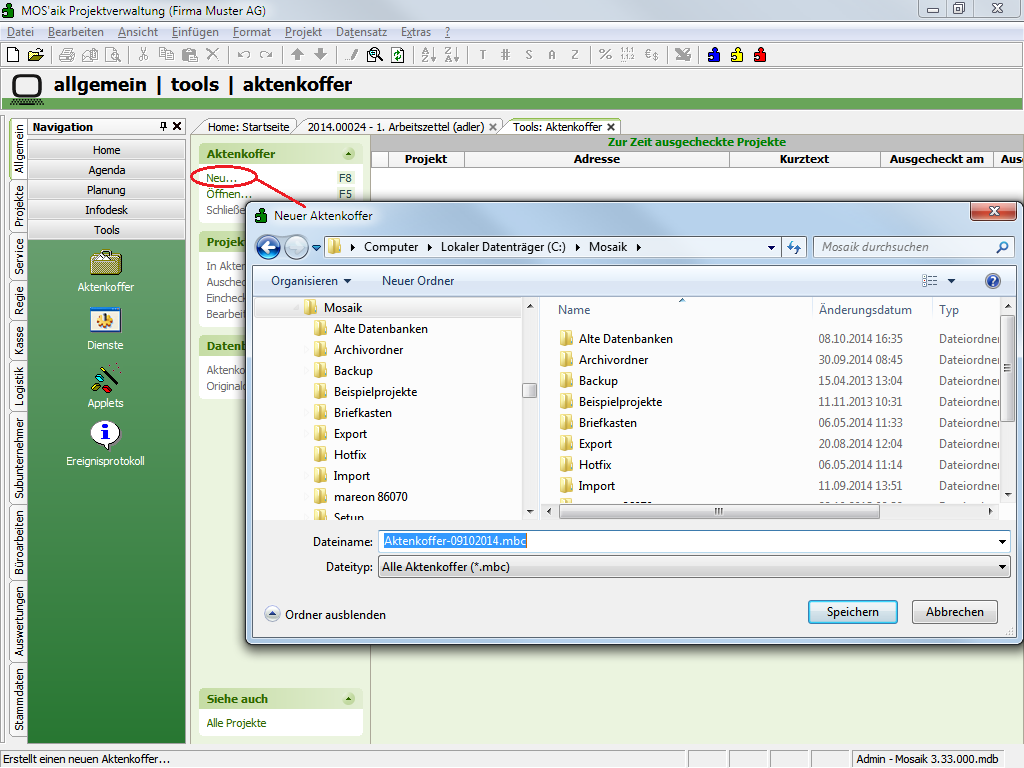Click the Dateiname input field

pyautogui.click(x=688, y=541)
